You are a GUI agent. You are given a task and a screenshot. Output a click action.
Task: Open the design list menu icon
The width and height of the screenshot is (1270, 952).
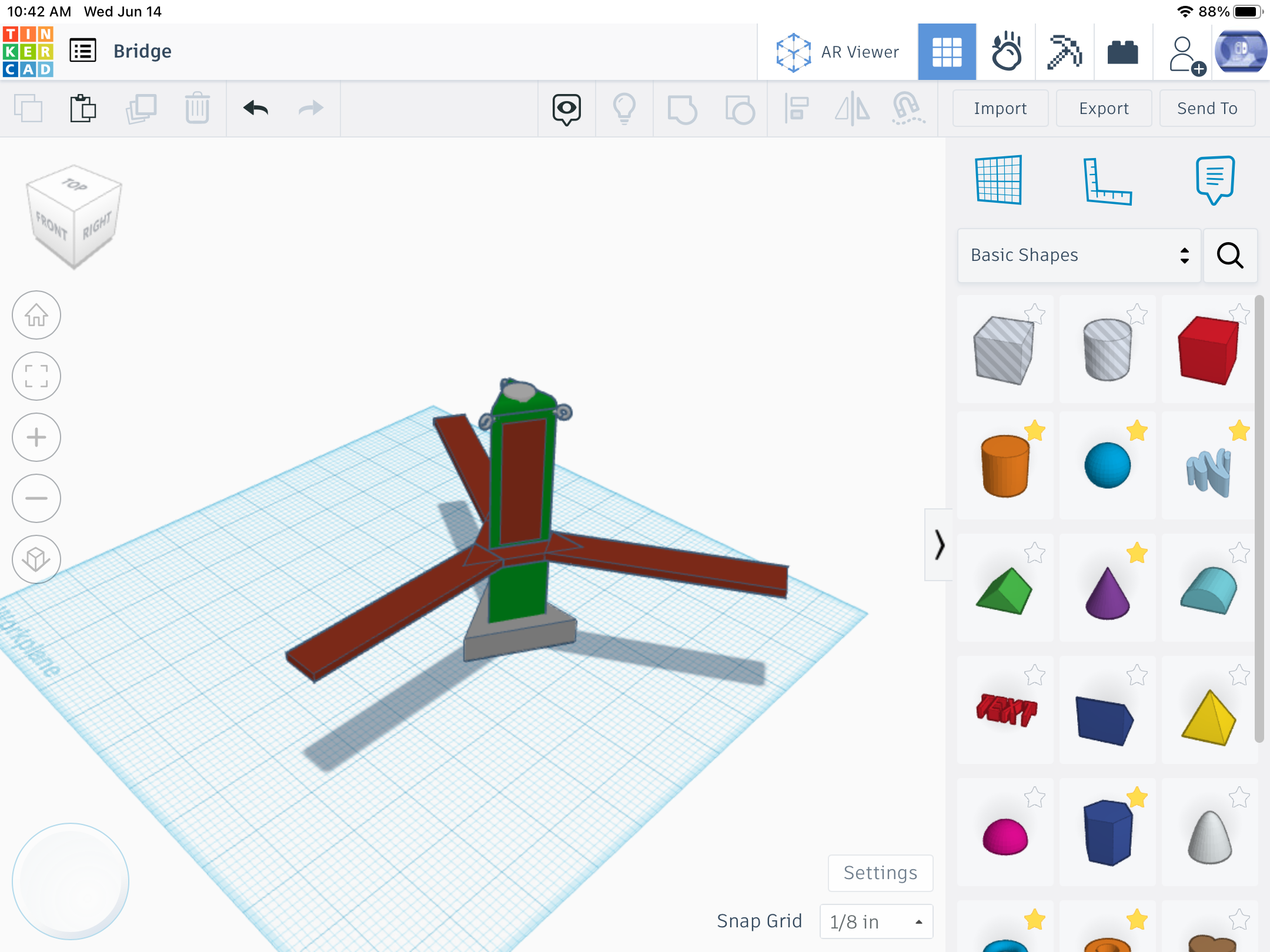pyautogui.click(x=83, y=51)
